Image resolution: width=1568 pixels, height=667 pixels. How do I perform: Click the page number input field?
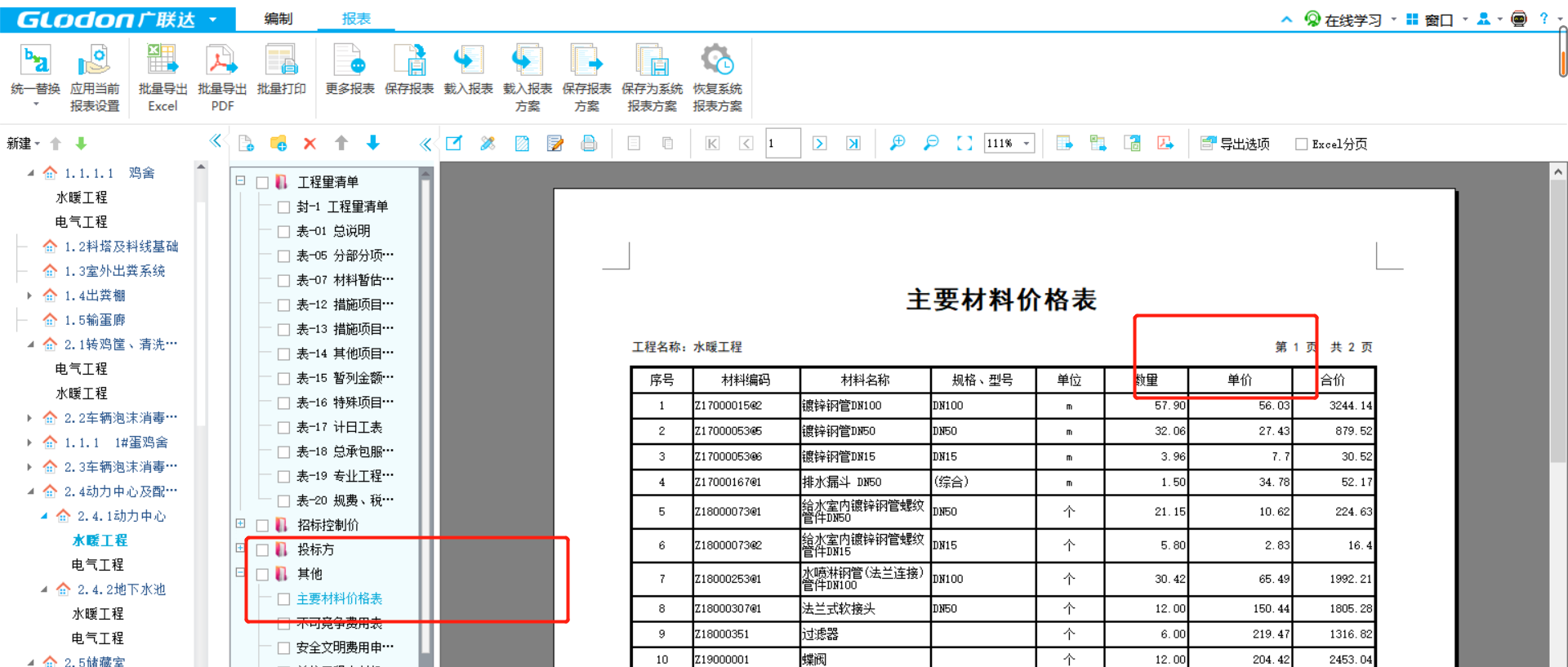782,144
